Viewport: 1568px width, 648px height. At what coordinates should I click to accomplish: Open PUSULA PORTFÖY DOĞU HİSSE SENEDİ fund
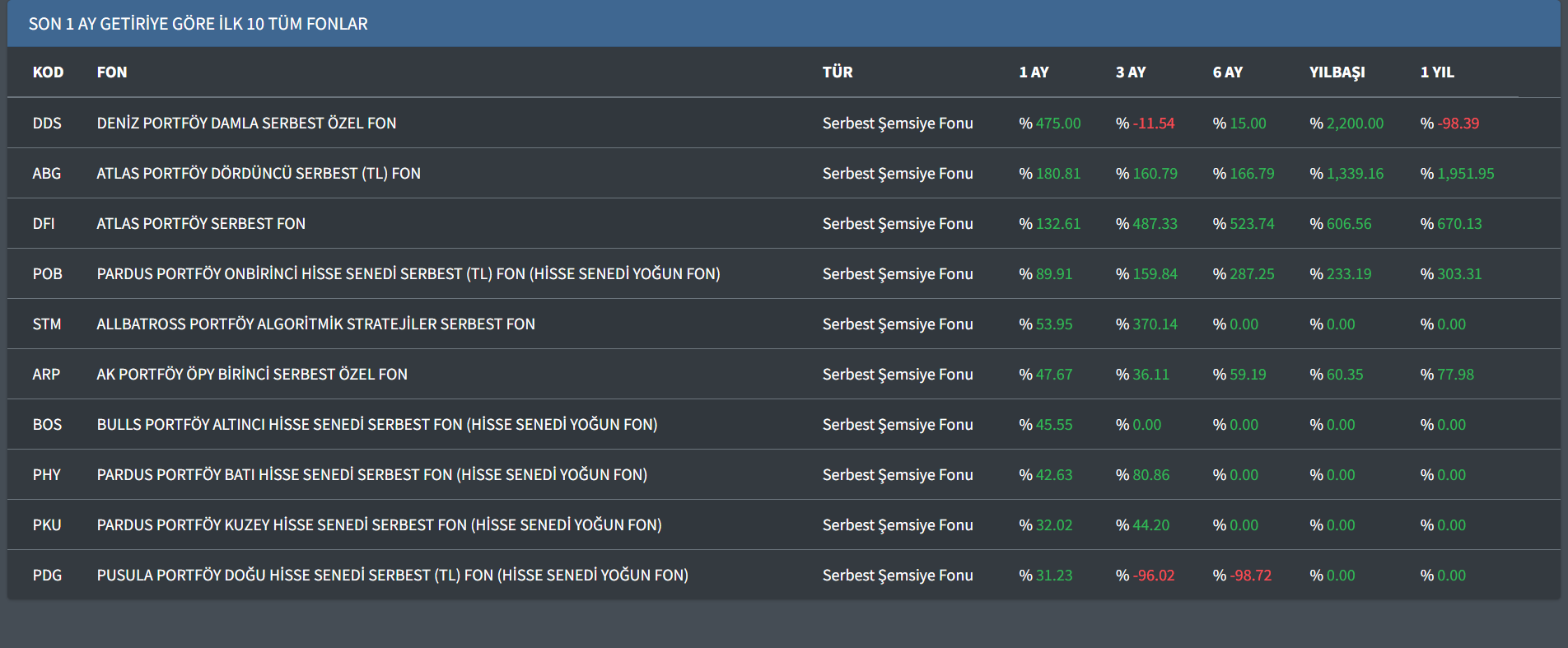tap(392, 576)
